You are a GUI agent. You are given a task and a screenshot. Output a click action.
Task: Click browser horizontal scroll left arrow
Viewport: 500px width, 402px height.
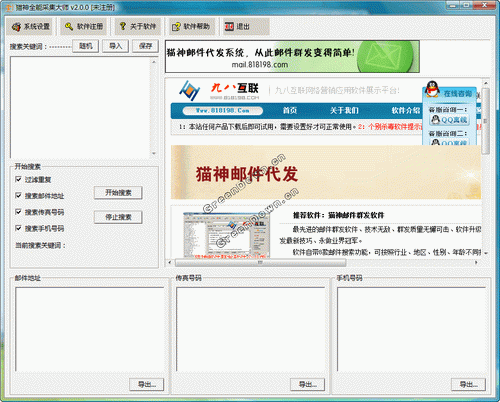170,263
